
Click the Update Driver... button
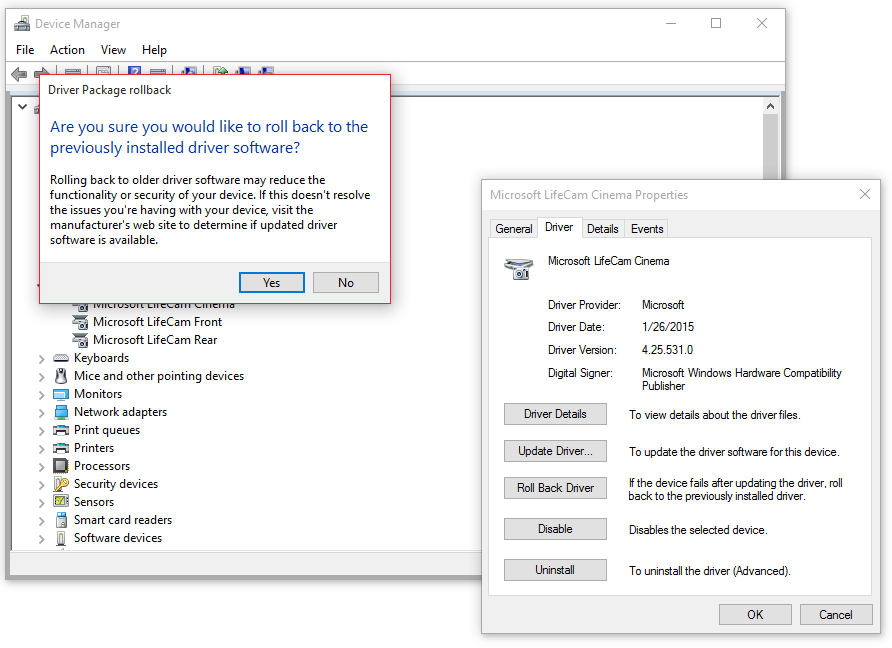(555, 451)
